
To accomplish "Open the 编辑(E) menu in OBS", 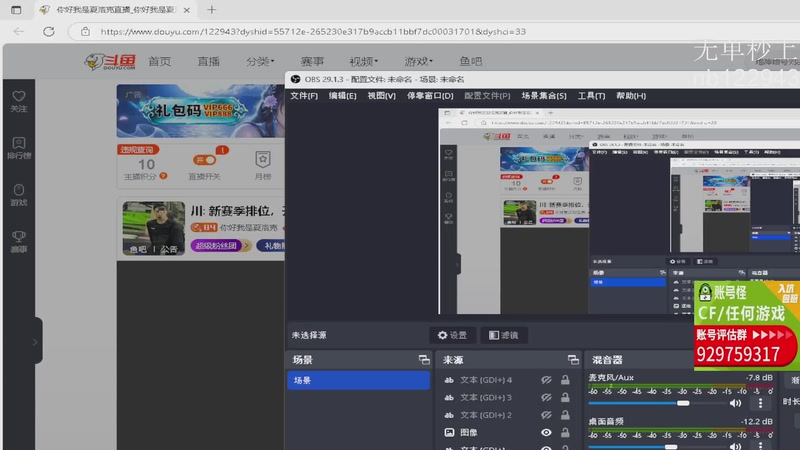I will [x=342, y=96].
